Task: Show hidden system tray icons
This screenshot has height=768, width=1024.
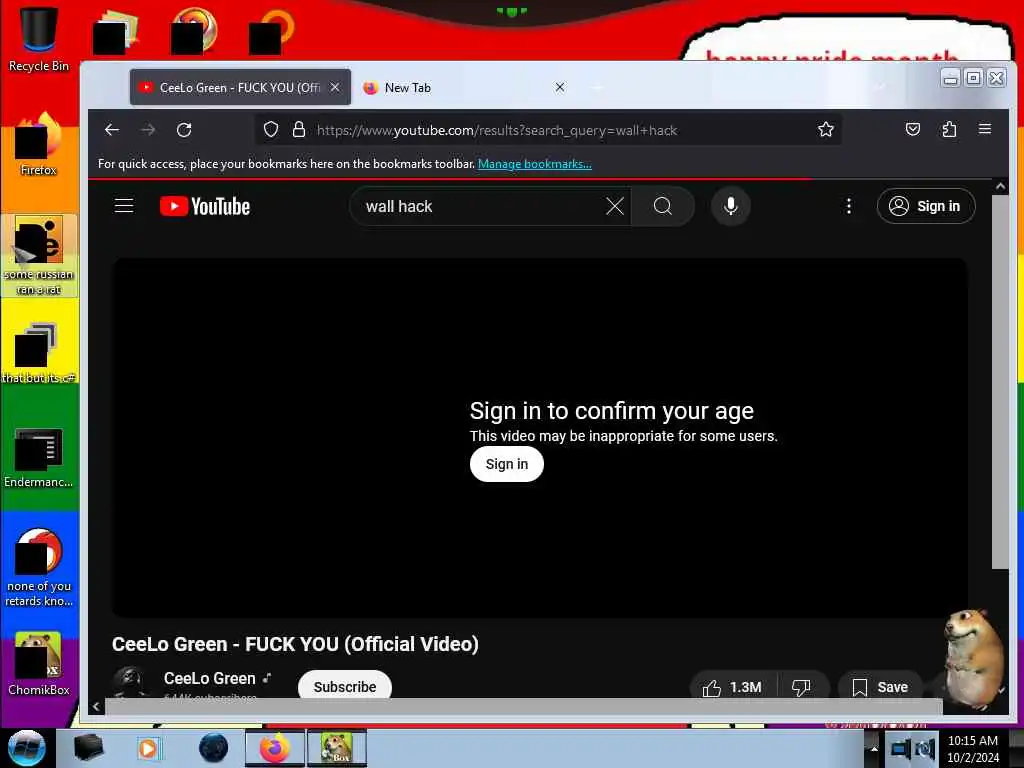Action: [874, 748]
